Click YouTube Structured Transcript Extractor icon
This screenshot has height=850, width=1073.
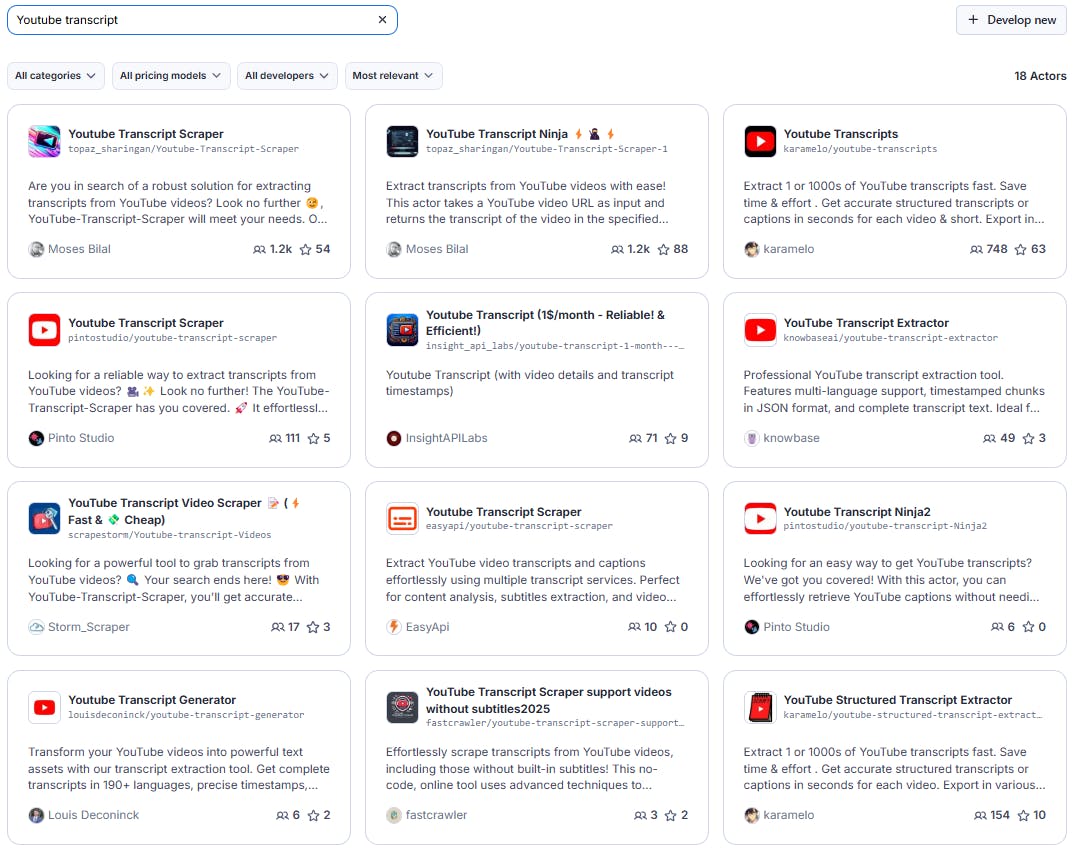coord(760,707)
